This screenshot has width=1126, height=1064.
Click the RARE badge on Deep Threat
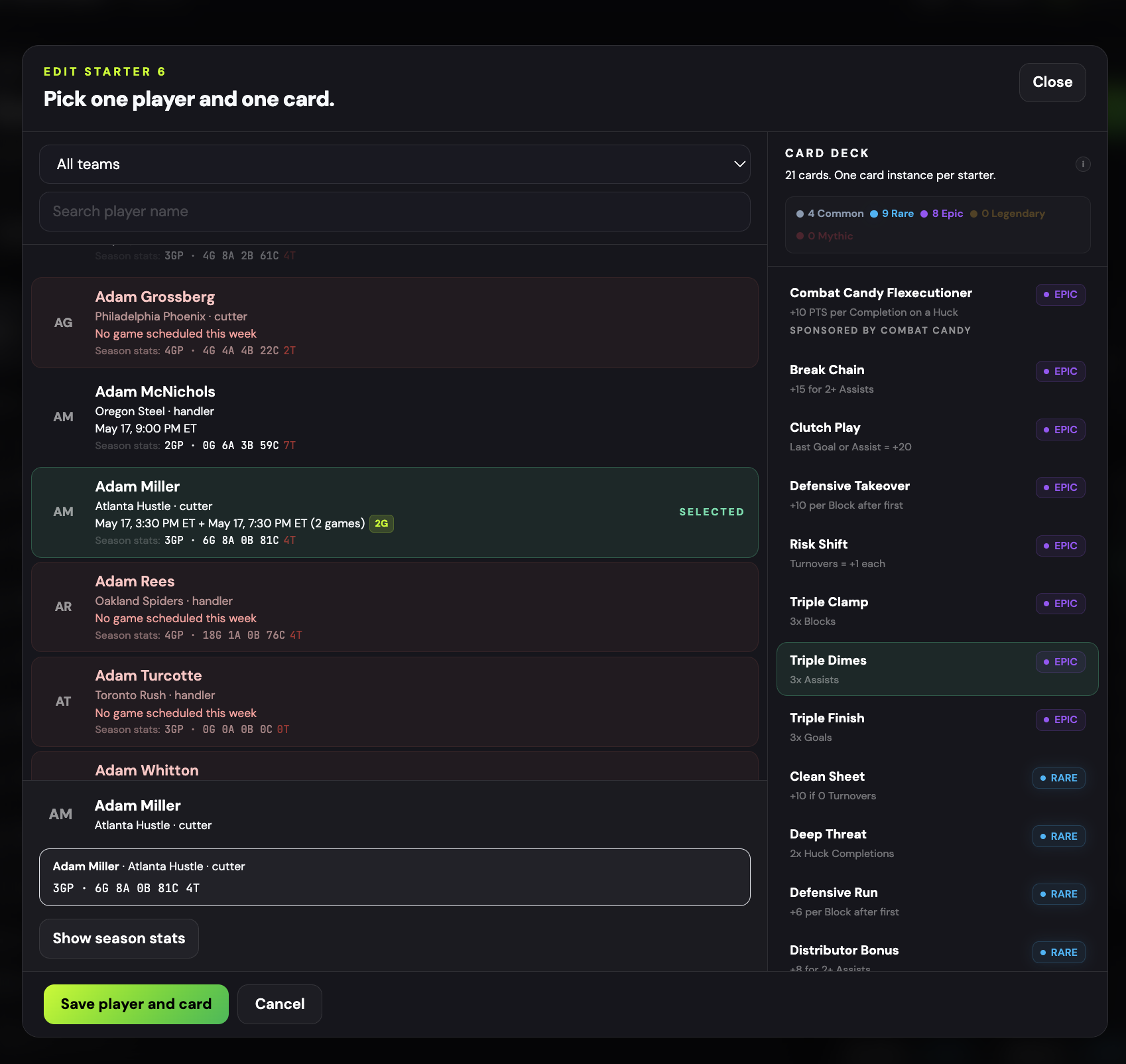[1059, 836]
